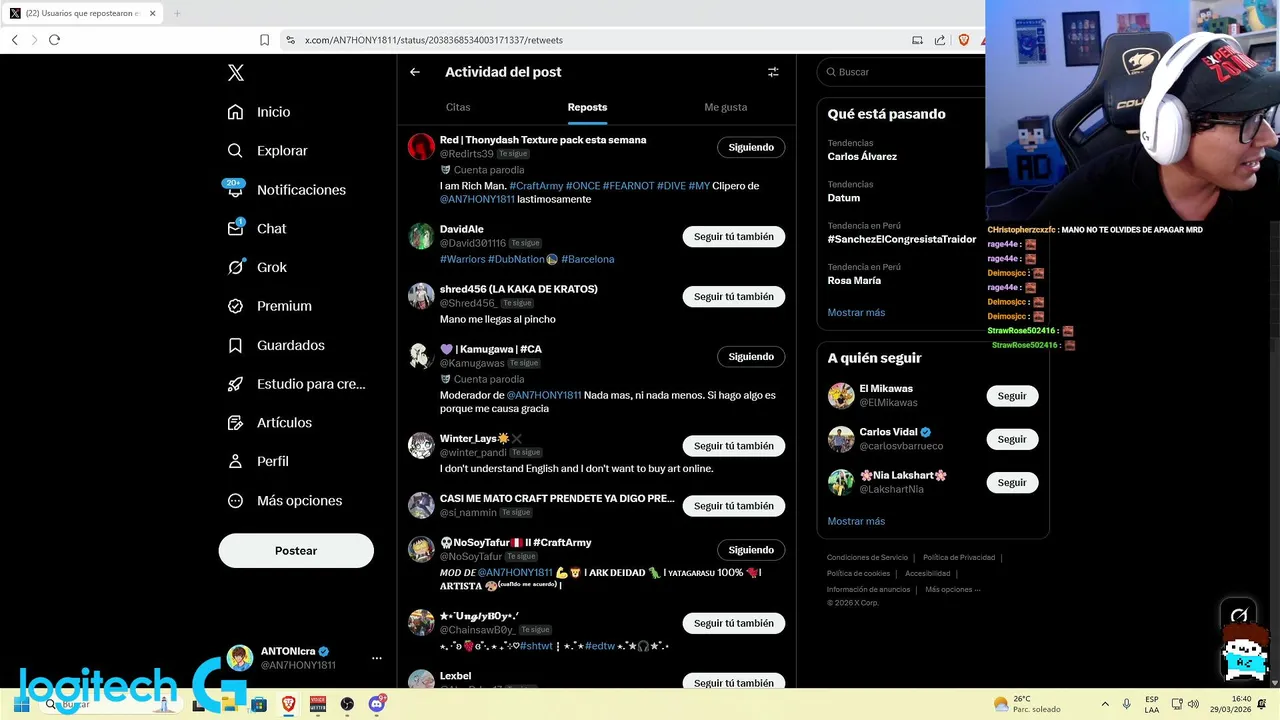Click Seguir tú también for DavidAle
The width and height of the screenshot is (1280, 720).
pyautogui.click(x=734, y=237)
